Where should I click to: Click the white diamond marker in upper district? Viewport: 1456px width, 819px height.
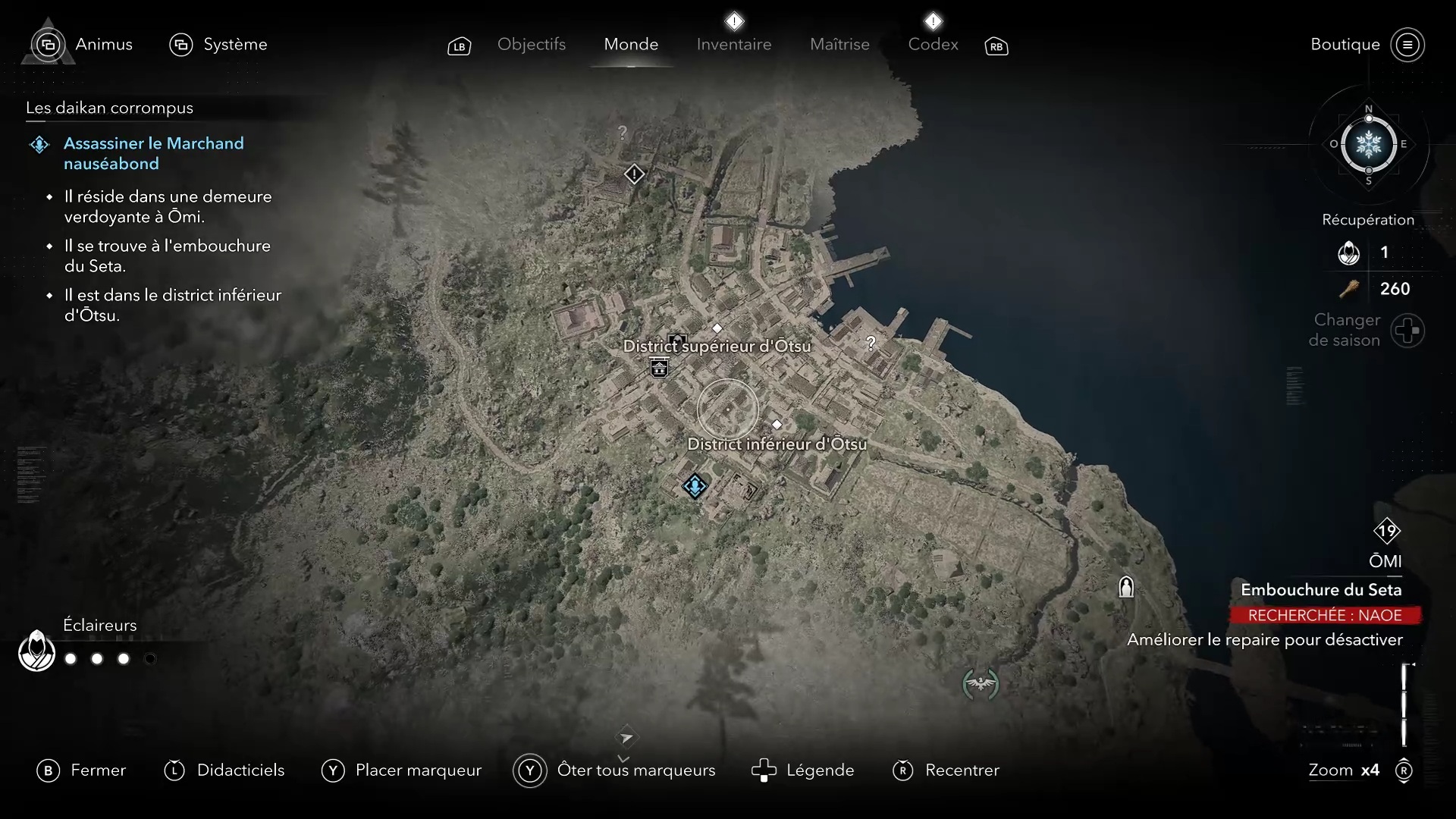[x=717, y=328]
